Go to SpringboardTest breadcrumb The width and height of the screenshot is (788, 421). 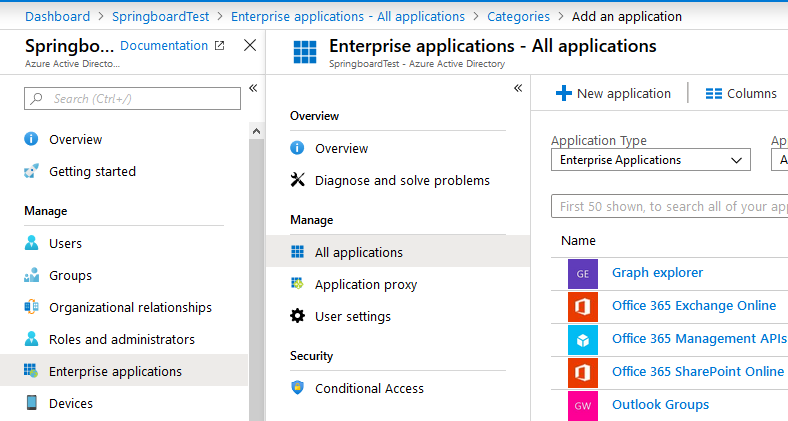(x=160, y=17)
